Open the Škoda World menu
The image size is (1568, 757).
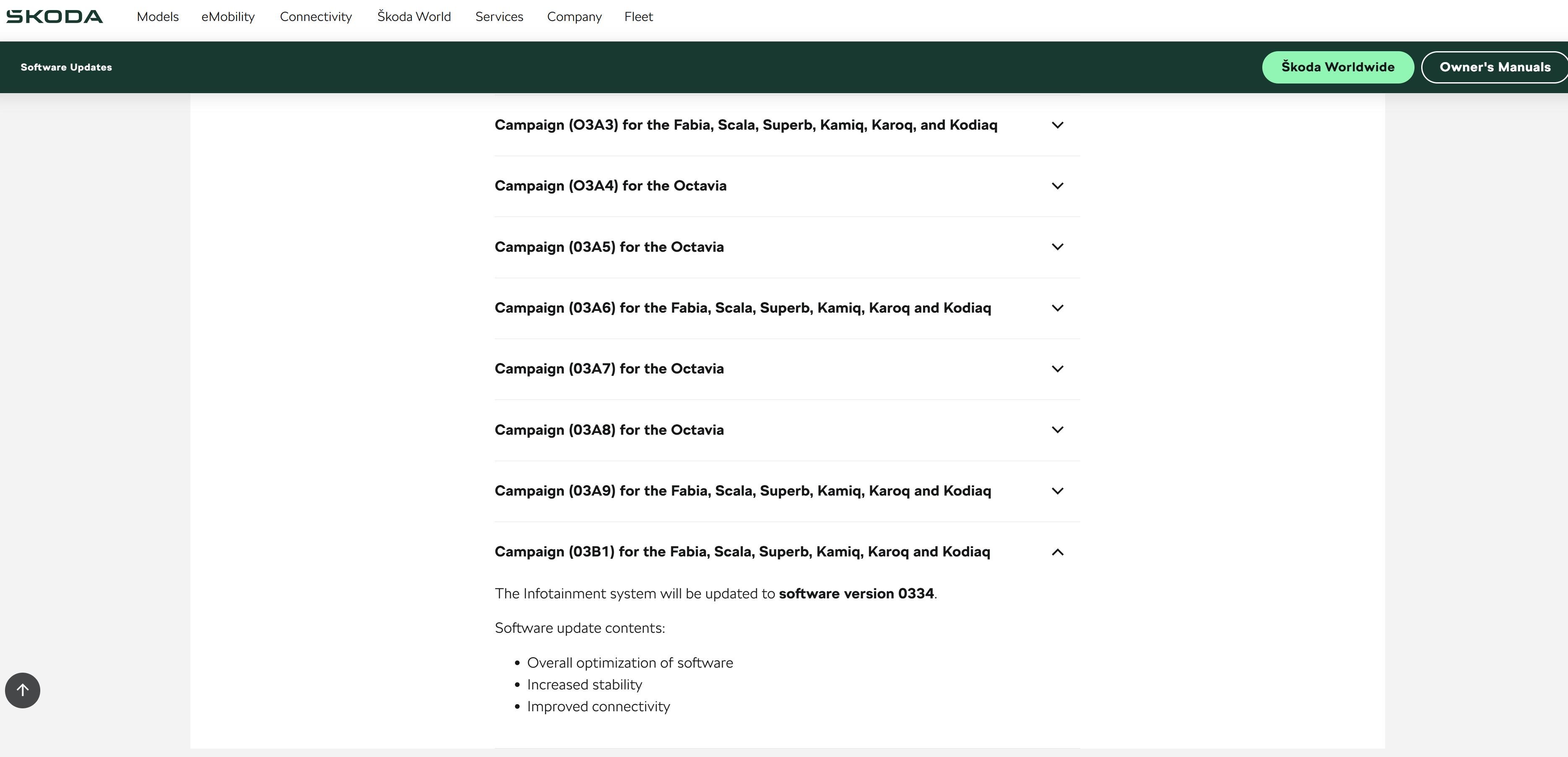point(414,16)
